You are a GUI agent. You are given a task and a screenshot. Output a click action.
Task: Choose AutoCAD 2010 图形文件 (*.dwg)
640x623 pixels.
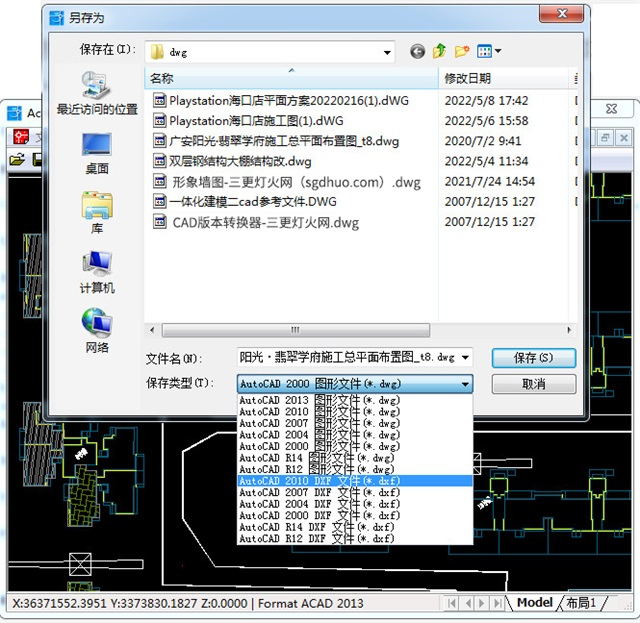pos(355,412)
